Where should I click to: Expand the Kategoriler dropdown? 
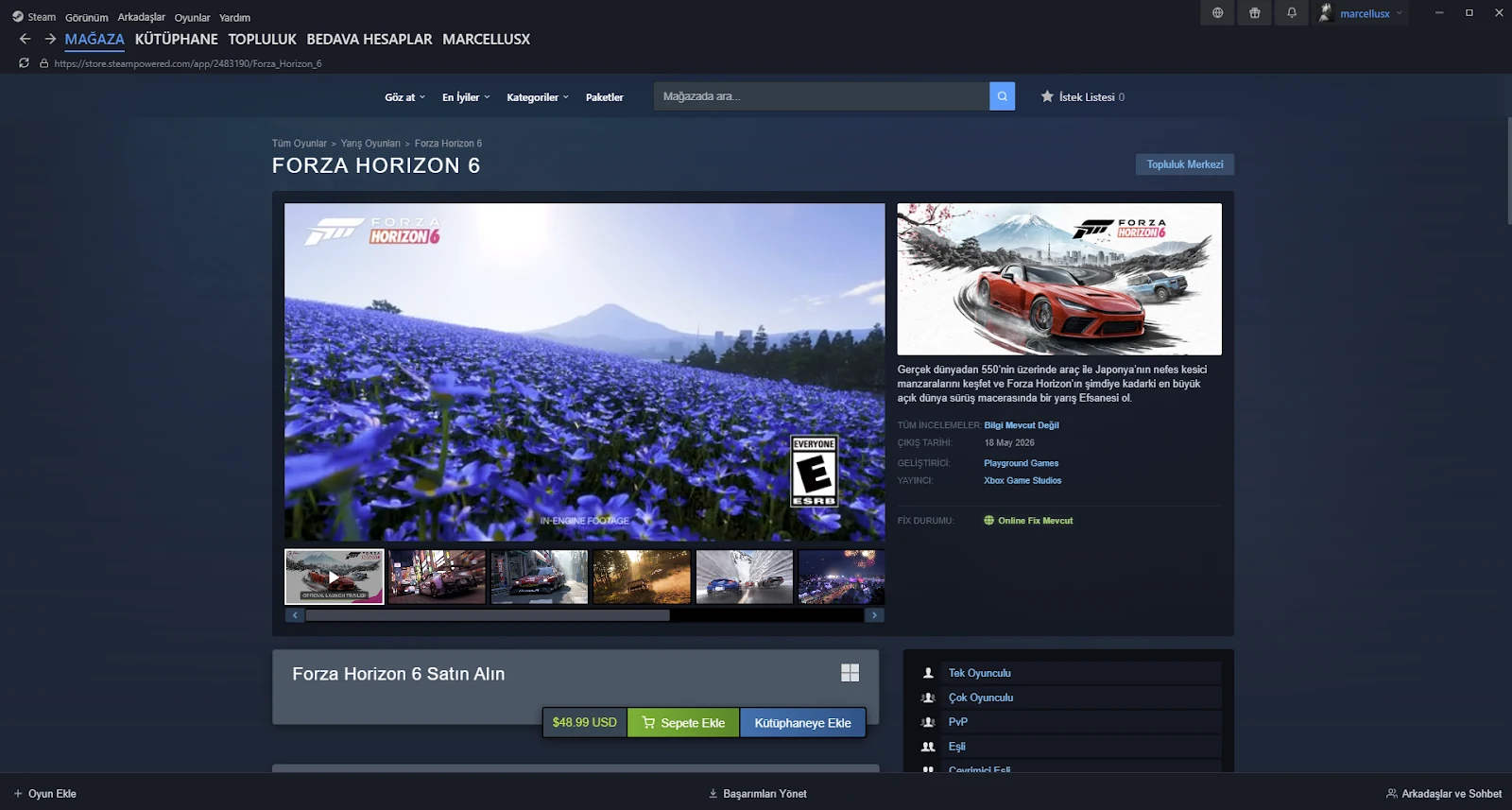(538, 97)
